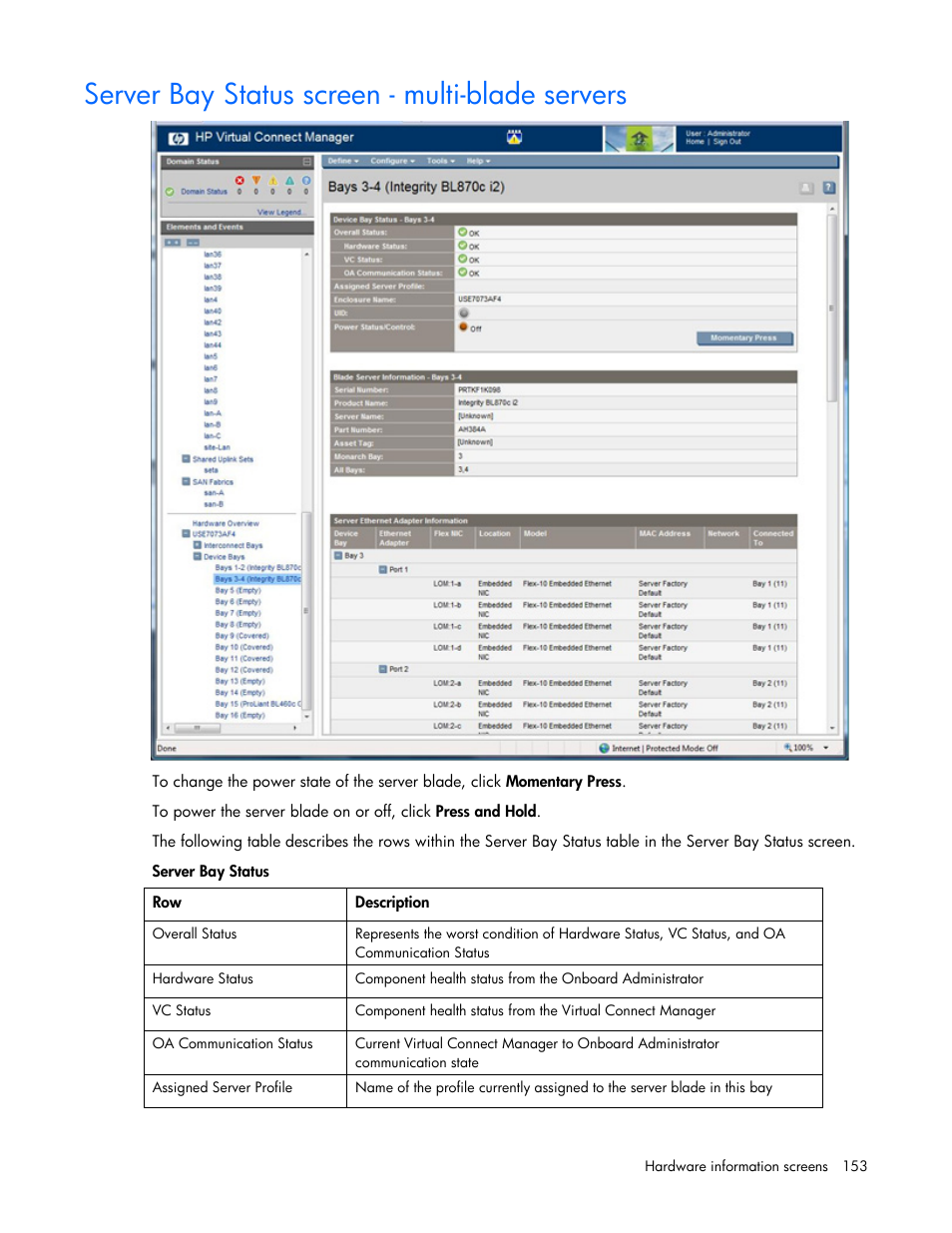Image resolution: width=952 pixels, height=1233 pixels.
Task: Click the Sign Out link
Action: [x=727, y=142]
